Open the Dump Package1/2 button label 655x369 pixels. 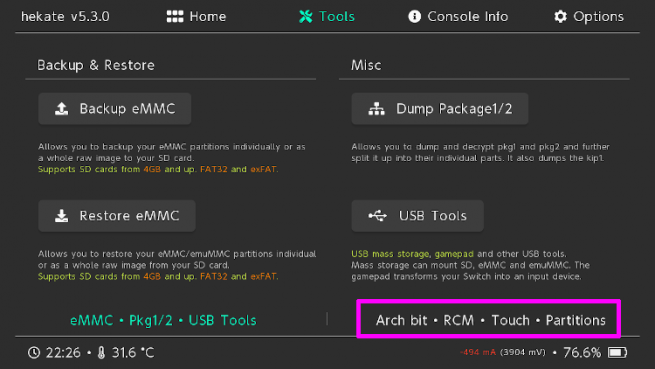(454, 109)
